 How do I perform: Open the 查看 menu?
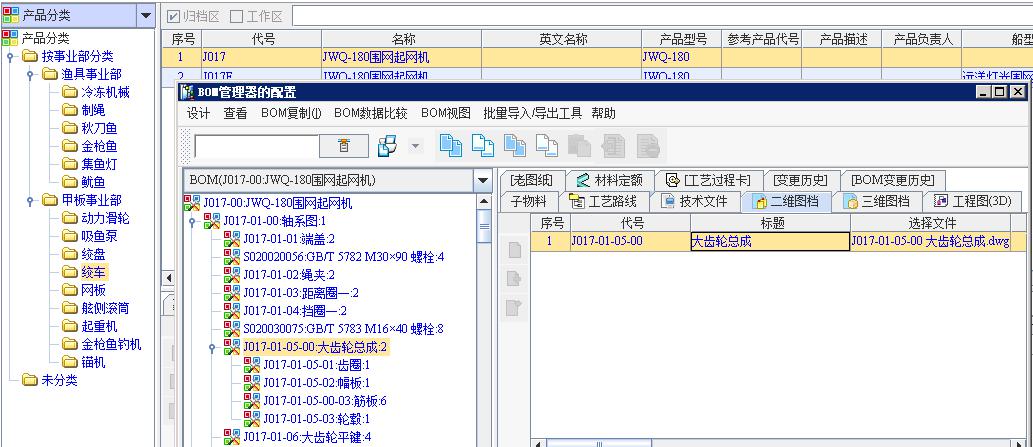click(235, 113)
